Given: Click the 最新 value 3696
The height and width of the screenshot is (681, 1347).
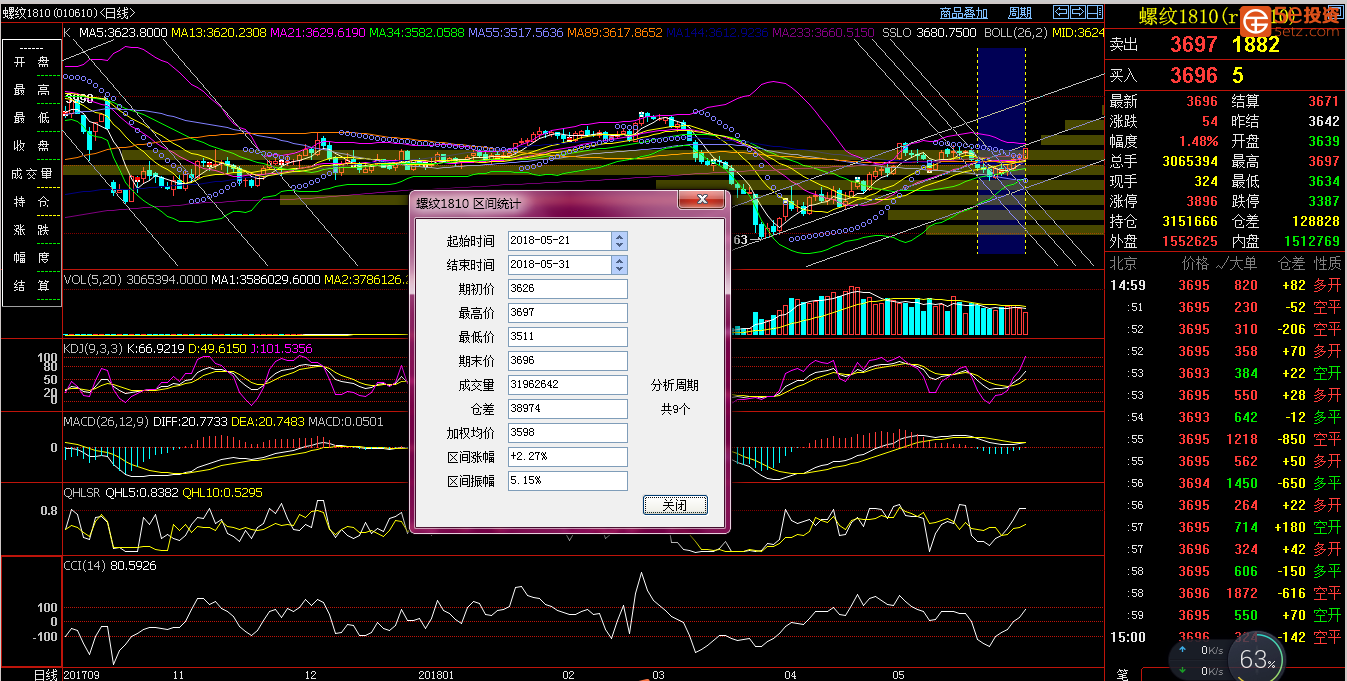Looking at the screenshot, I should coord(1202,101).
